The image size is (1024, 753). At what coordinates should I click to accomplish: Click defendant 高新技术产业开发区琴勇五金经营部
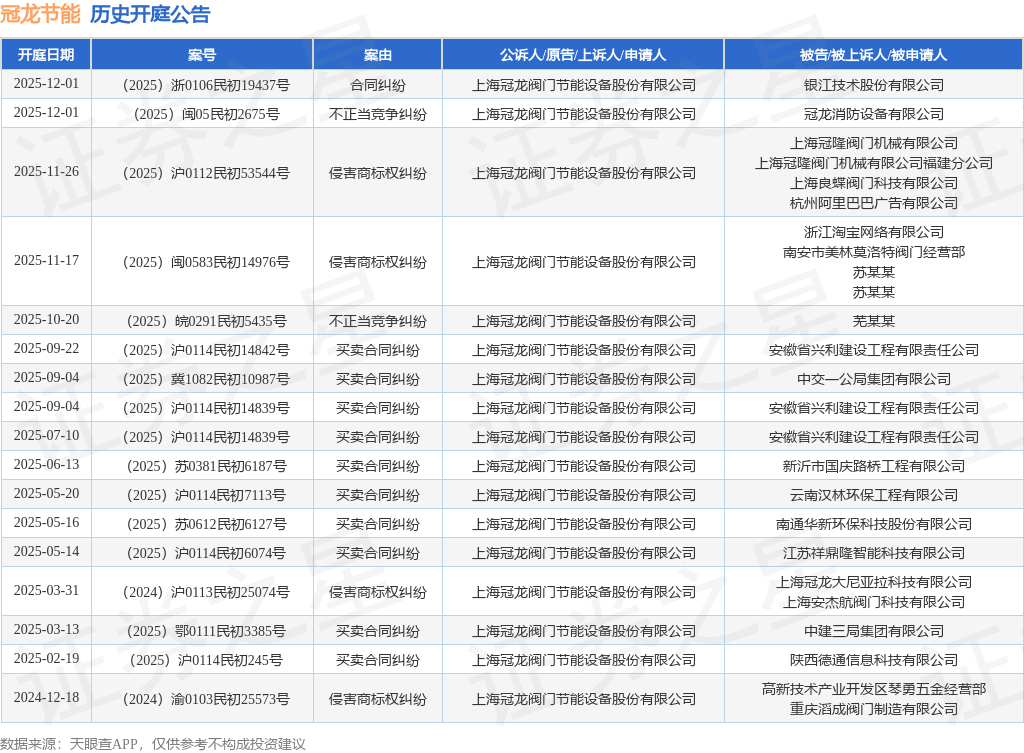pos(873,689)
